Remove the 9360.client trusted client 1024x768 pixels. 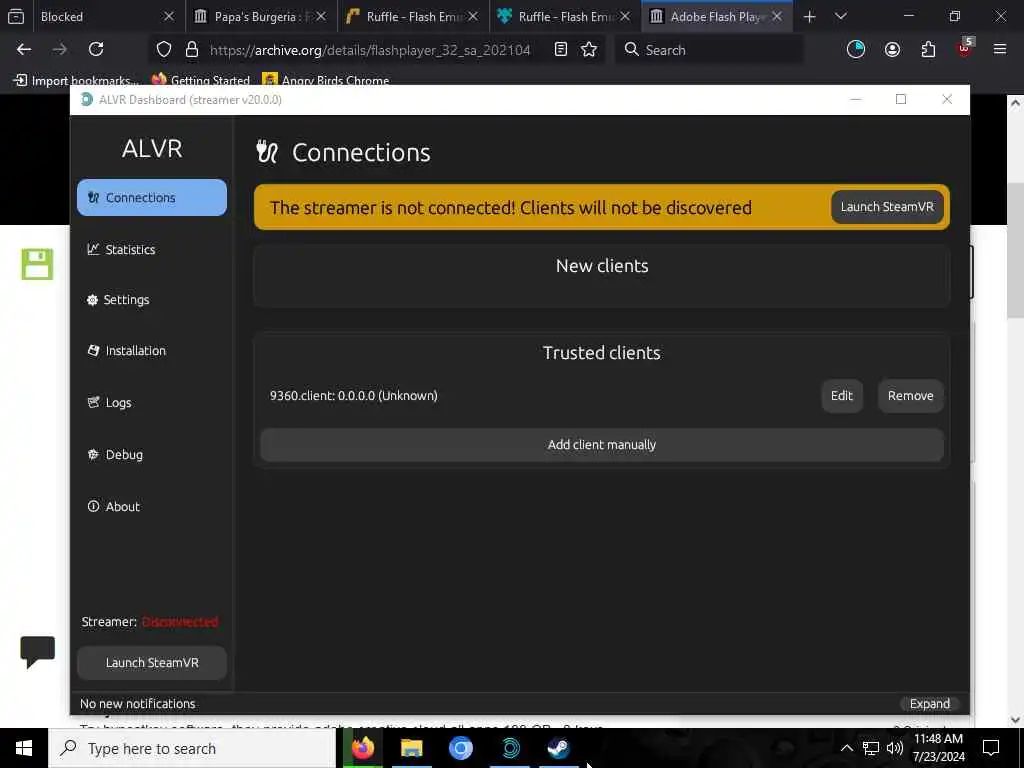coord(910,396)
